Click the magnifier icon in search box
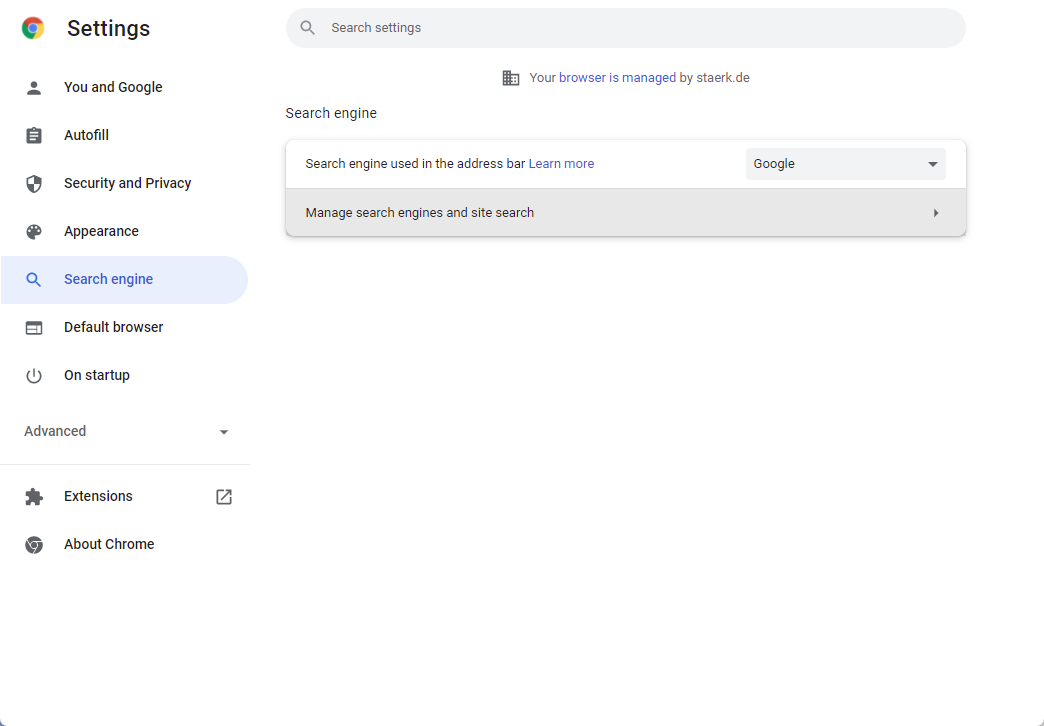Viewport: 1044px width, 726px height. [x=308, y=28]
